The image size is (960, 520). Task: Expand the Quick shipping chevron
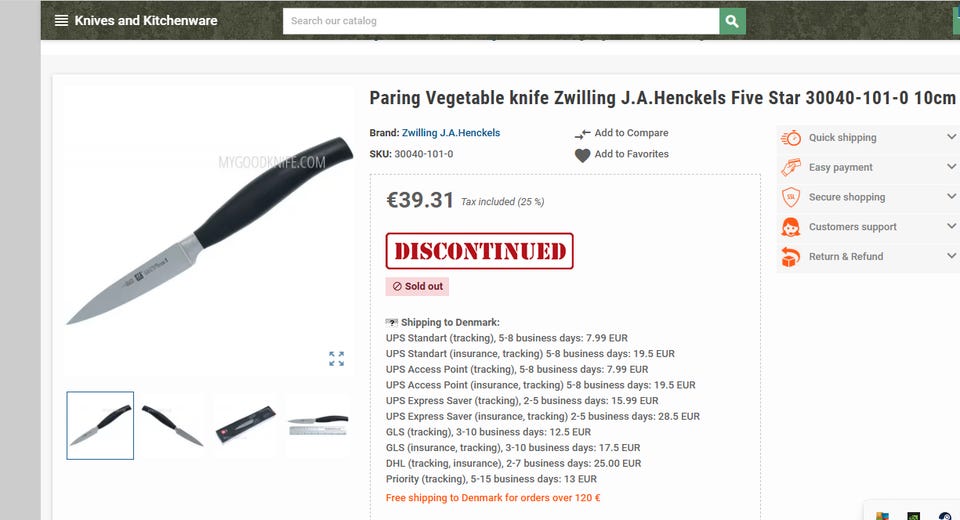coord(951,137)
